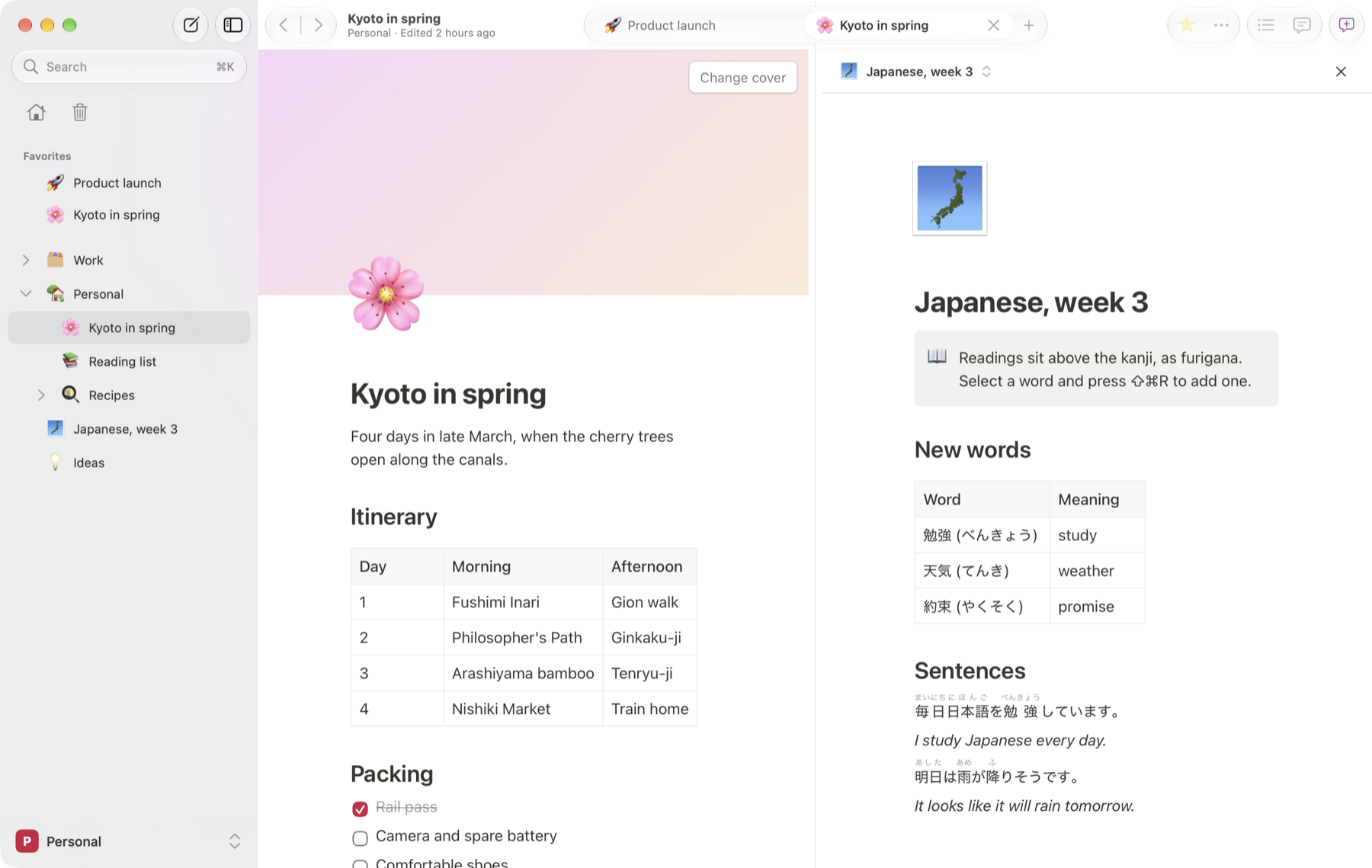Click the Japan map page icon
1372x868 pixels.
[950, 198]
